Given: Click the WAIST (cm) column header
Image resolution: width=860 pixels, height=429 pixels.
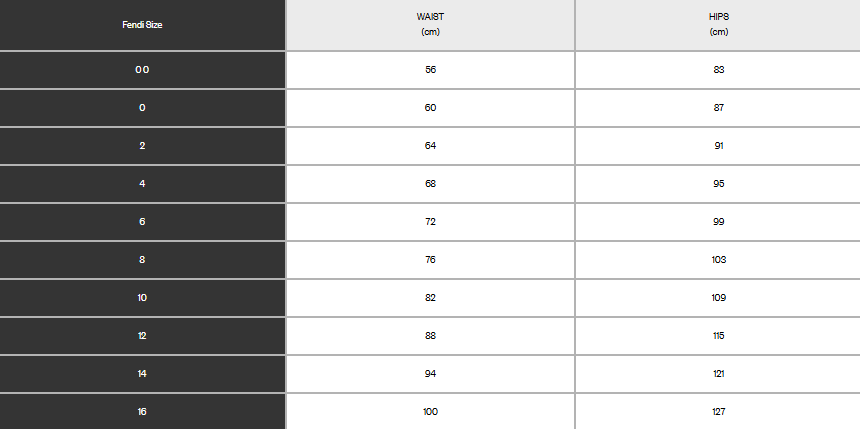Looking at the screenshot, I should (430, 25).
